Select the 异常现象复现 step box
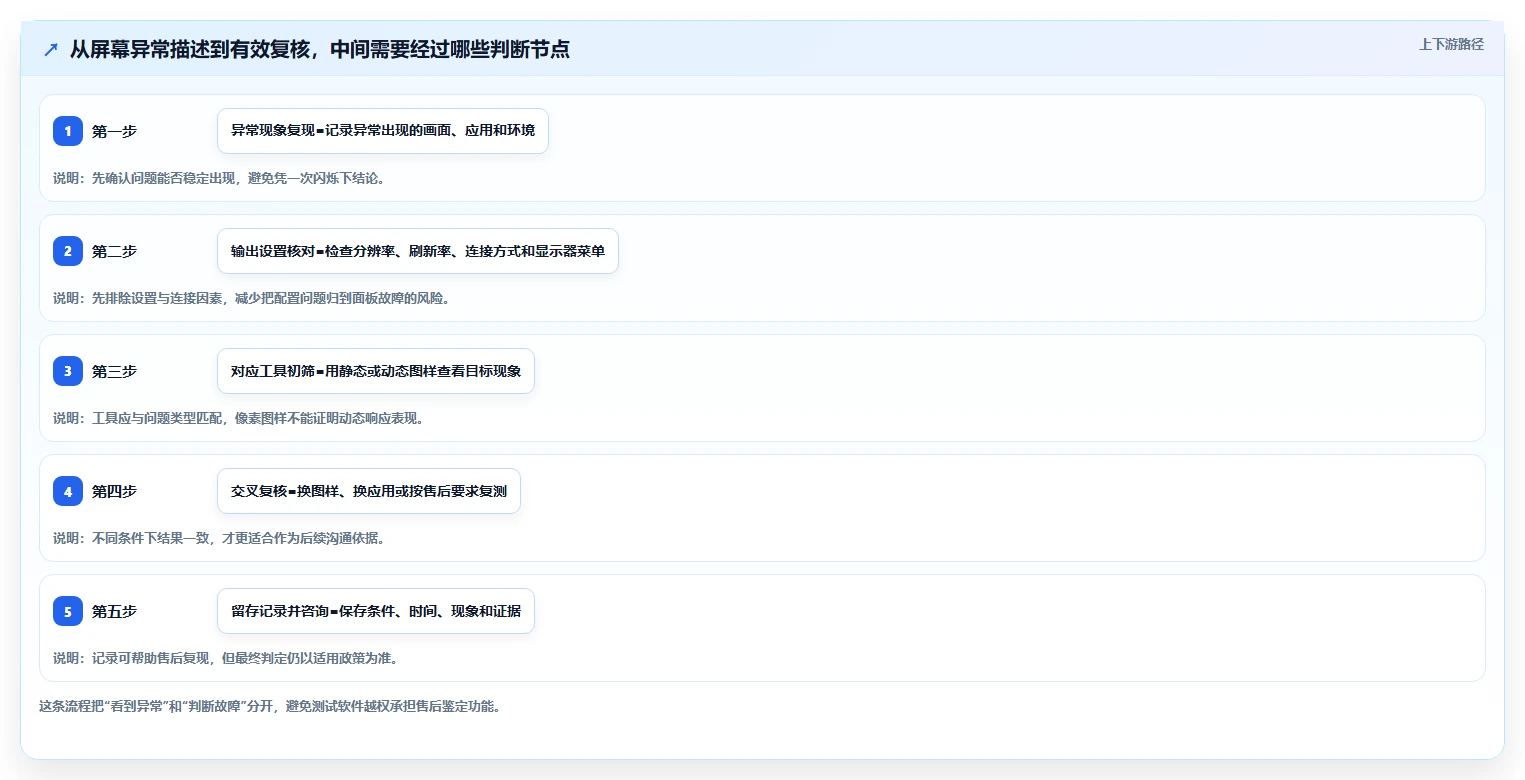The width and height of the screenshot is (1525, 780). pyautogui.click(x=383, y=131)
